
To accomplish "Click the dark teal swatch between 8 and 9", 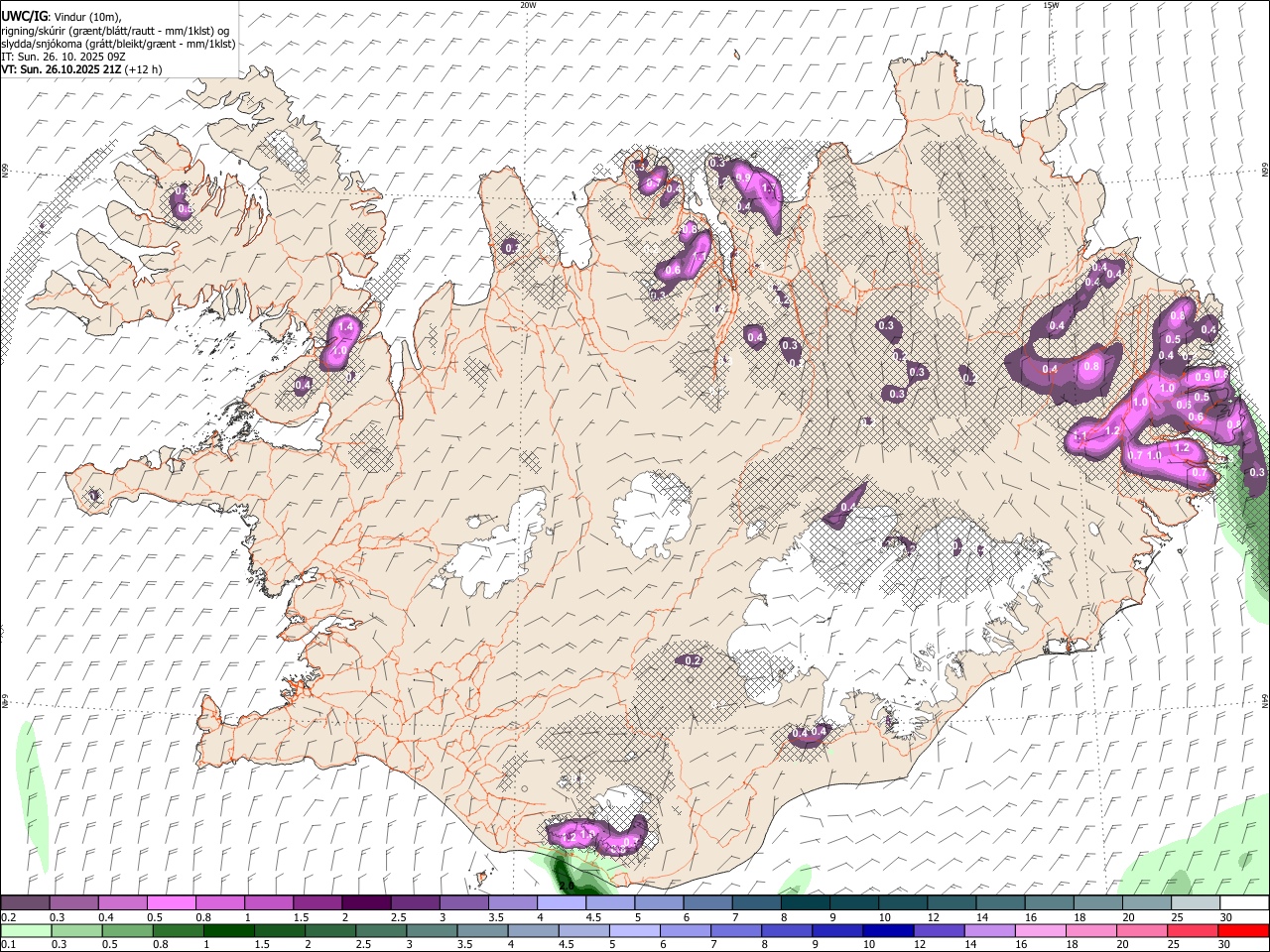I will pyautogui.click(x=804, y=903).
